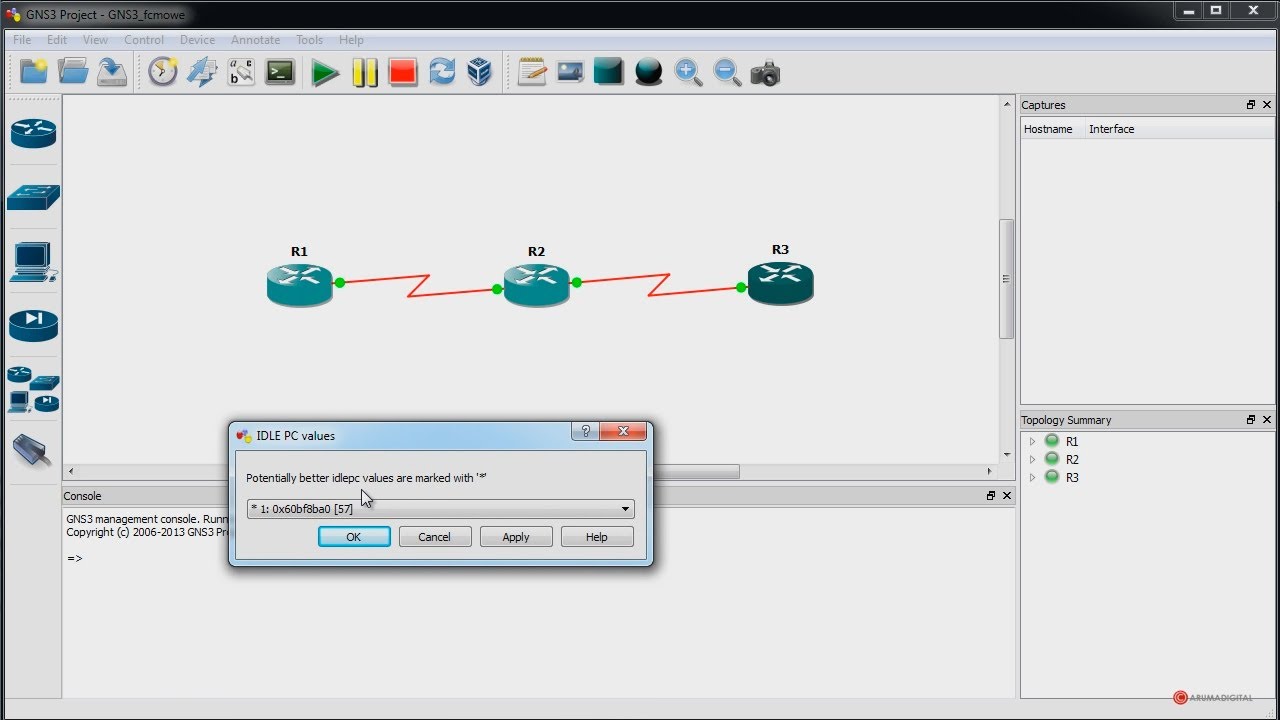
Task: Close the Topology Summary panel
Action: point(1267,420)
